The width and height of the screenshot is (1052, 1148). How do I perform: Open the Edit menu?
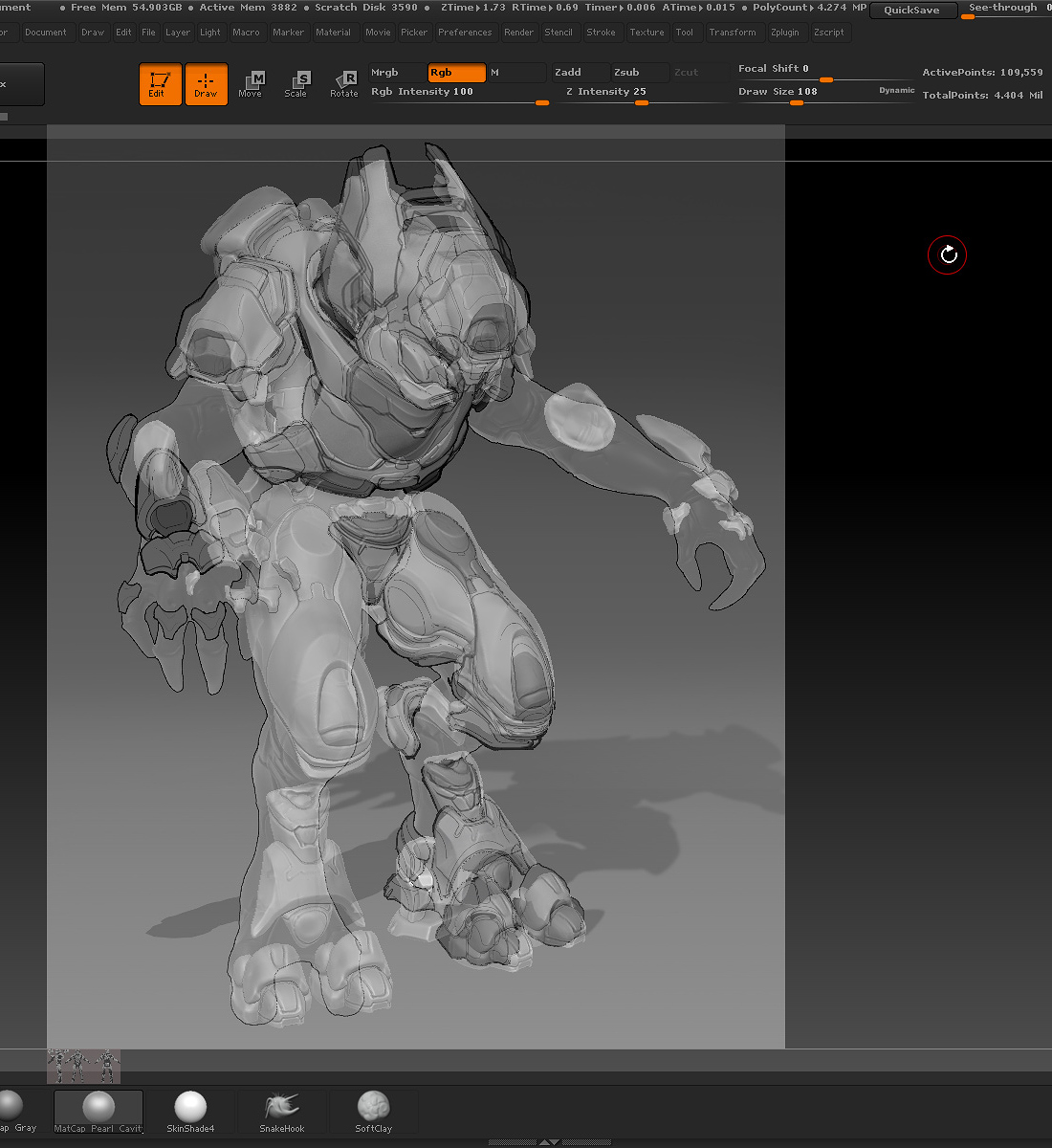point(123,33)
